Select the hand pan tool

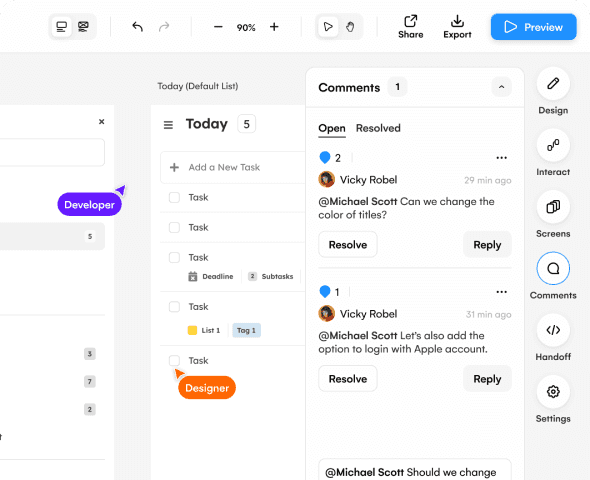pos(350,27)
